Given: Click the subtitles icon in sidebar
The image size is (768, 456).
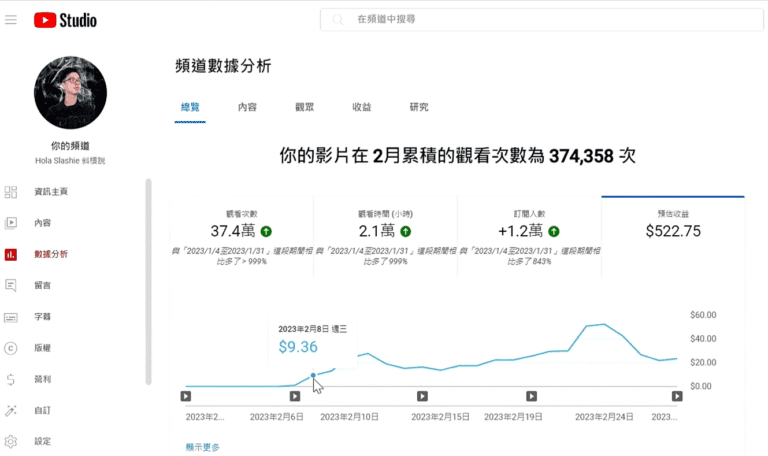Looking at the screenshot, I should point(11,317).
